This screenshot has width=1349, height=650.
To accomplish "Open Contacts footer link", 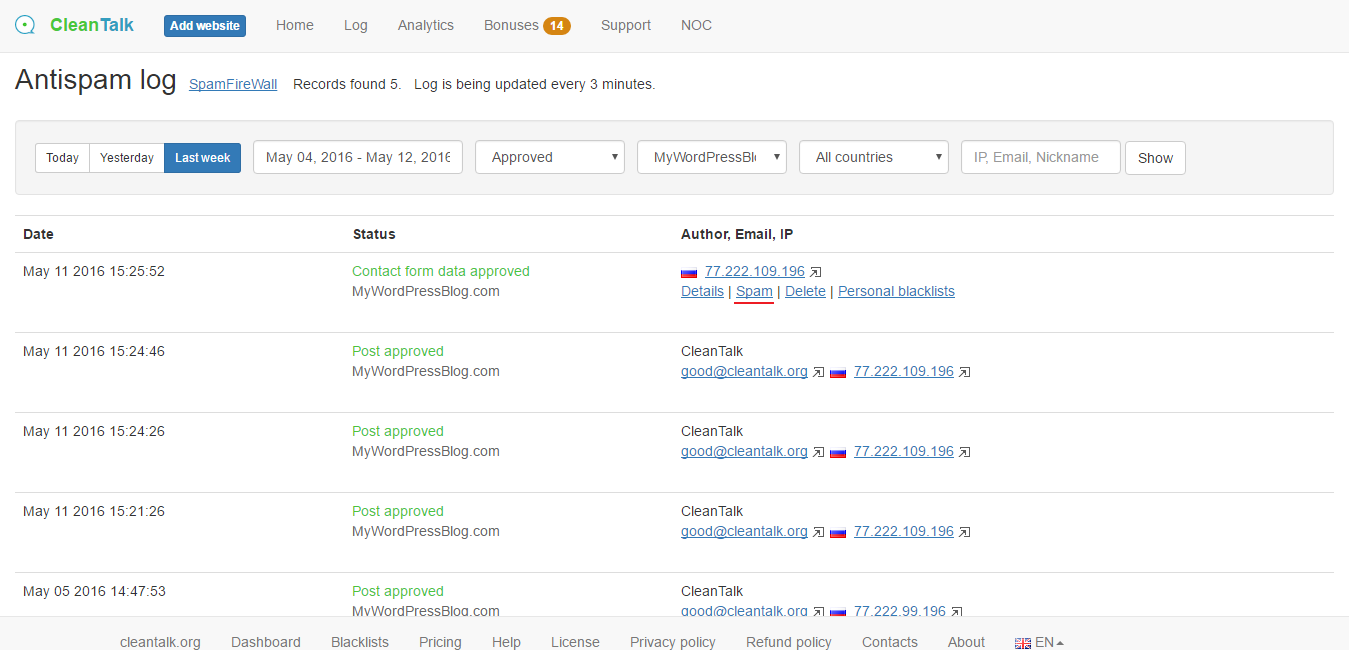I will [x=890, y=642].
